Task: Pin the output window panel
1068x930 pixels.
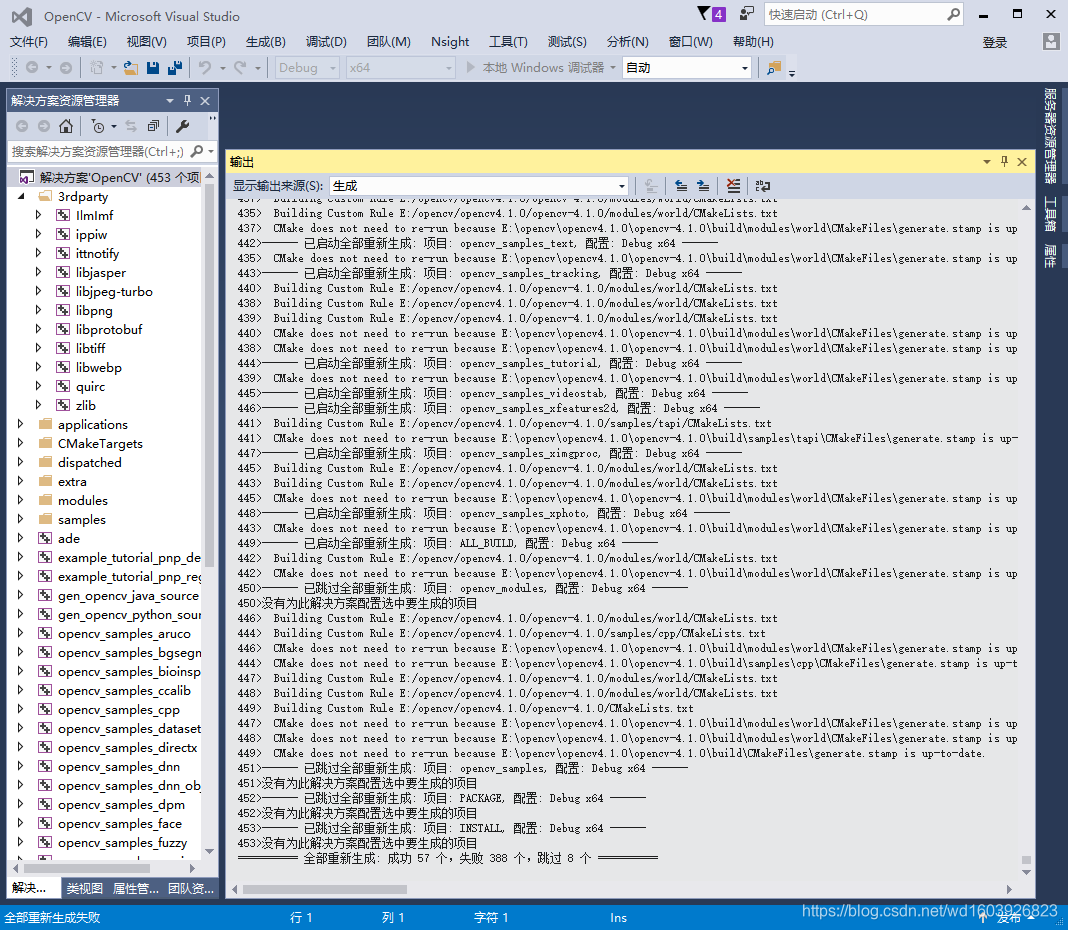Action: click(x=1004, y=161)
